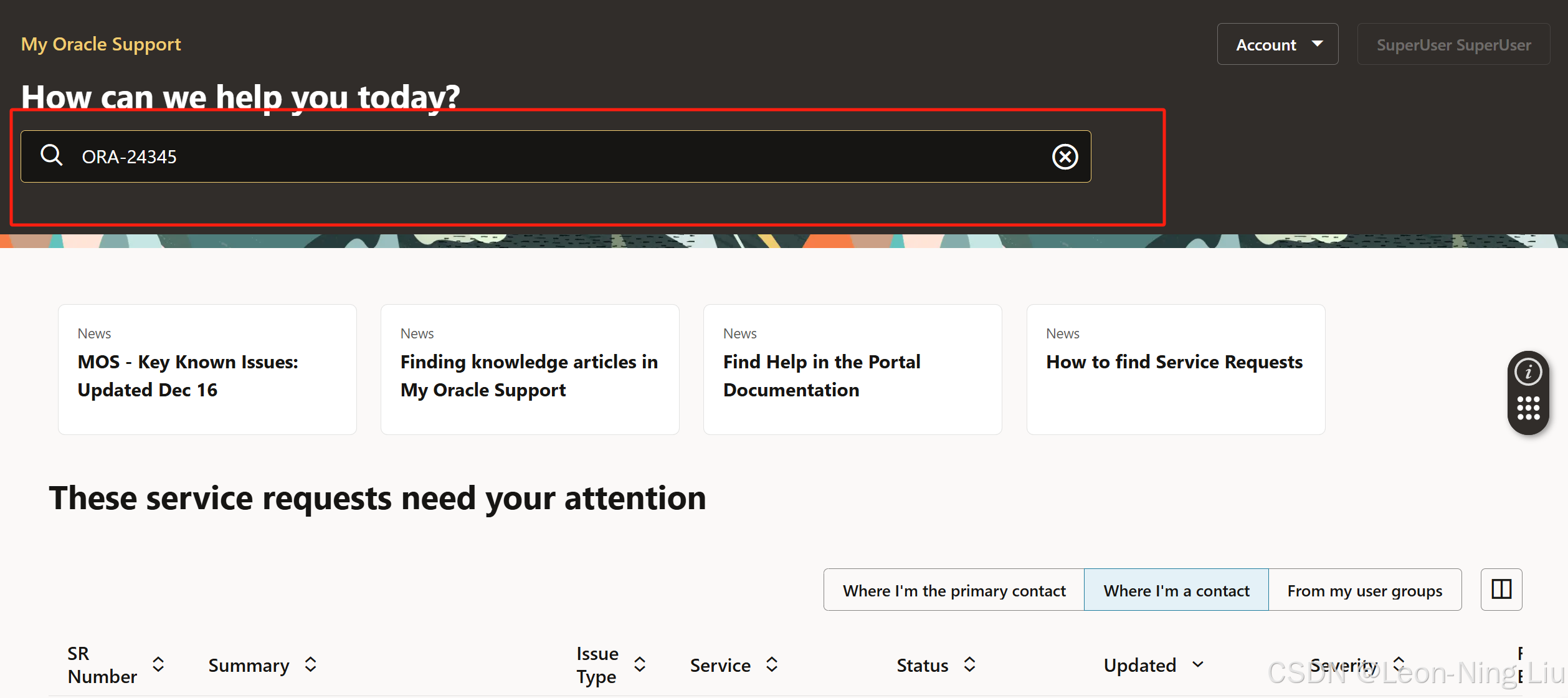Viewport: 1568px width, 698px height.
Task: Select 'From my user groups' filter
Action: [1364, 590]
